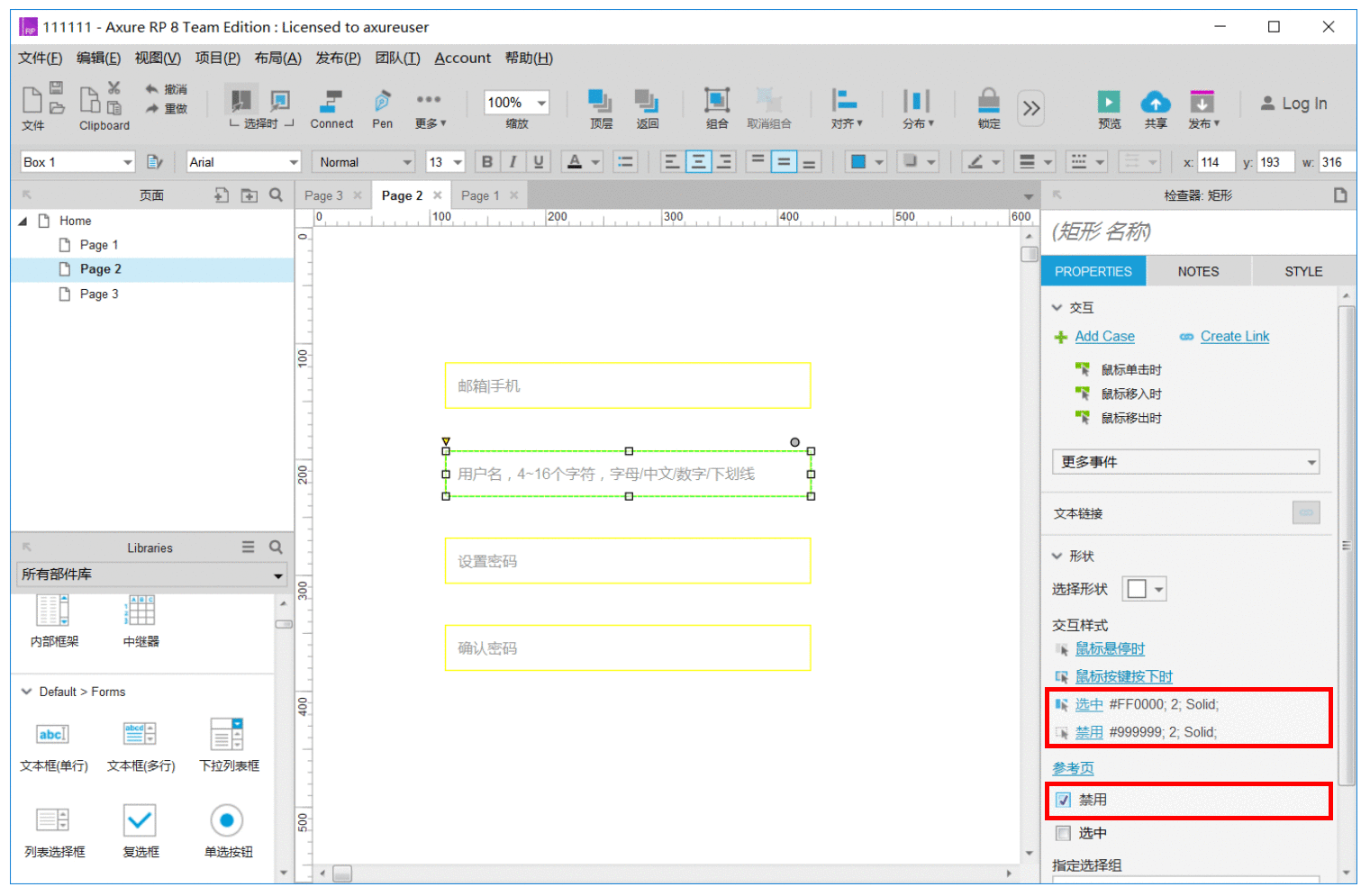1370x896 pixels.
Task: Click the Text Area (文本框多行) widget icon
Action: pyautogui.click(x=140, y=734)
